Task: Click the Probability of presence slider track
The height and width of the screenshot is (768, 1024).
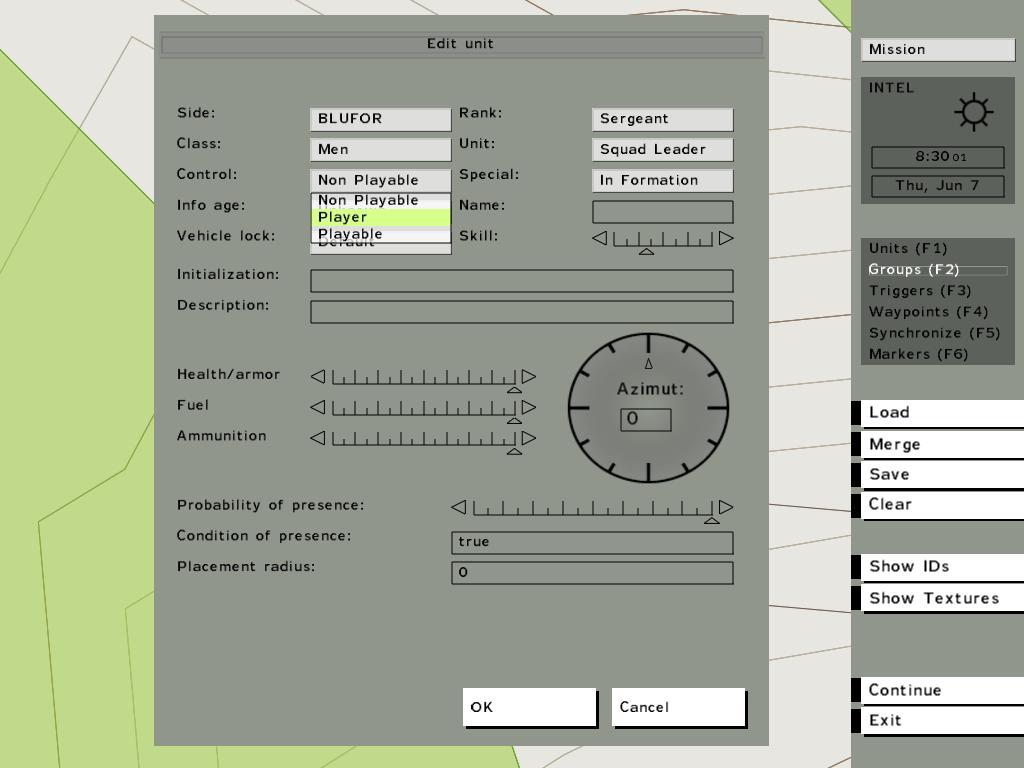Action: (x=592, y=508)
